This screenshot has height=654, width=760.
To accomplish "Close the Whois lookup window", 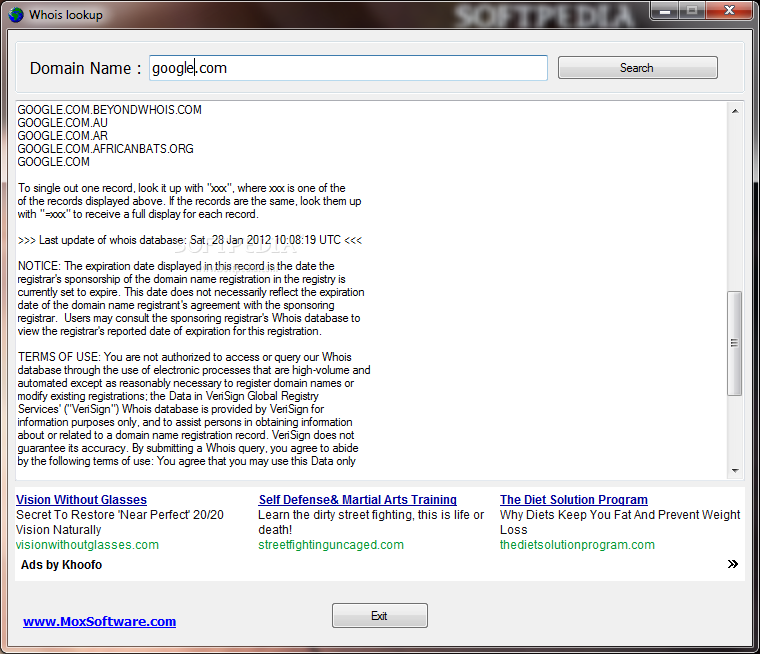I will tap(729, 11).
